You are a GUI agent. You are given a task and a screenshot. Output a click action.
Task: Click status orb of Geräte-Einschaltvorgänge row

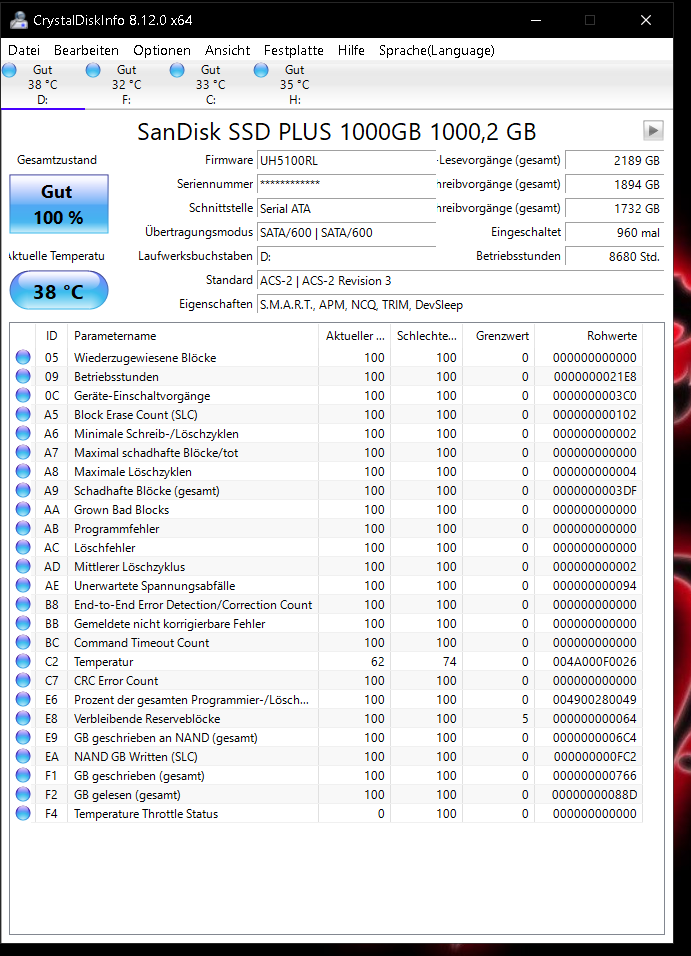(23, 395)
